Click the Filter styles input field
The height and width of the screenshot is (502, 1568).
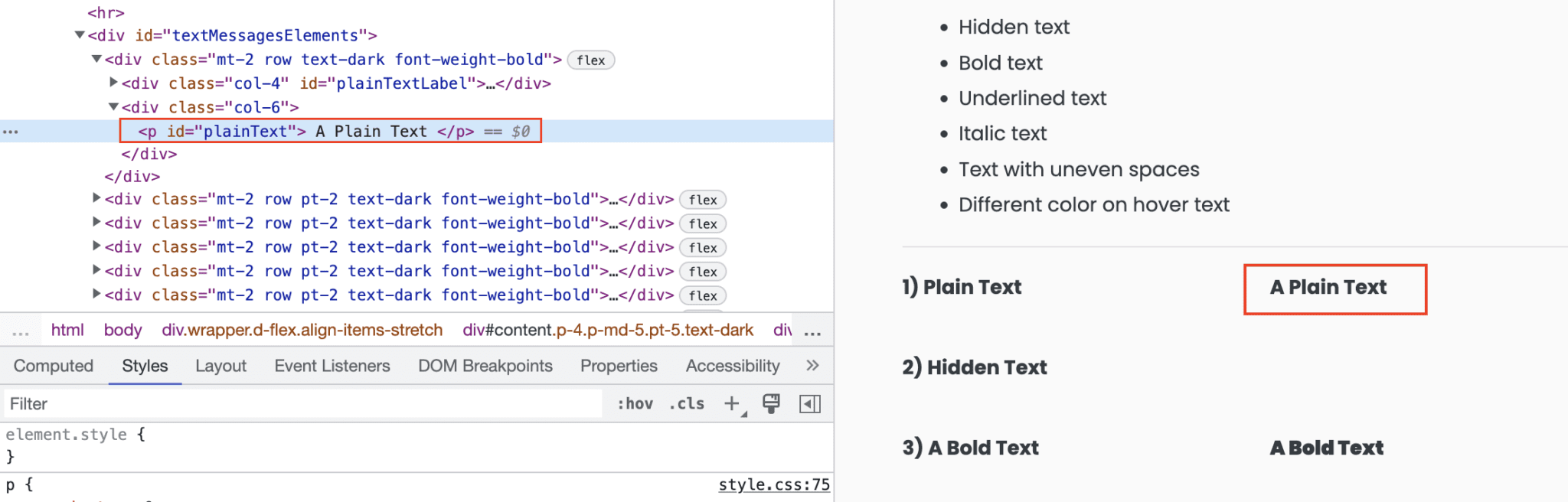[x=303, y=403]
